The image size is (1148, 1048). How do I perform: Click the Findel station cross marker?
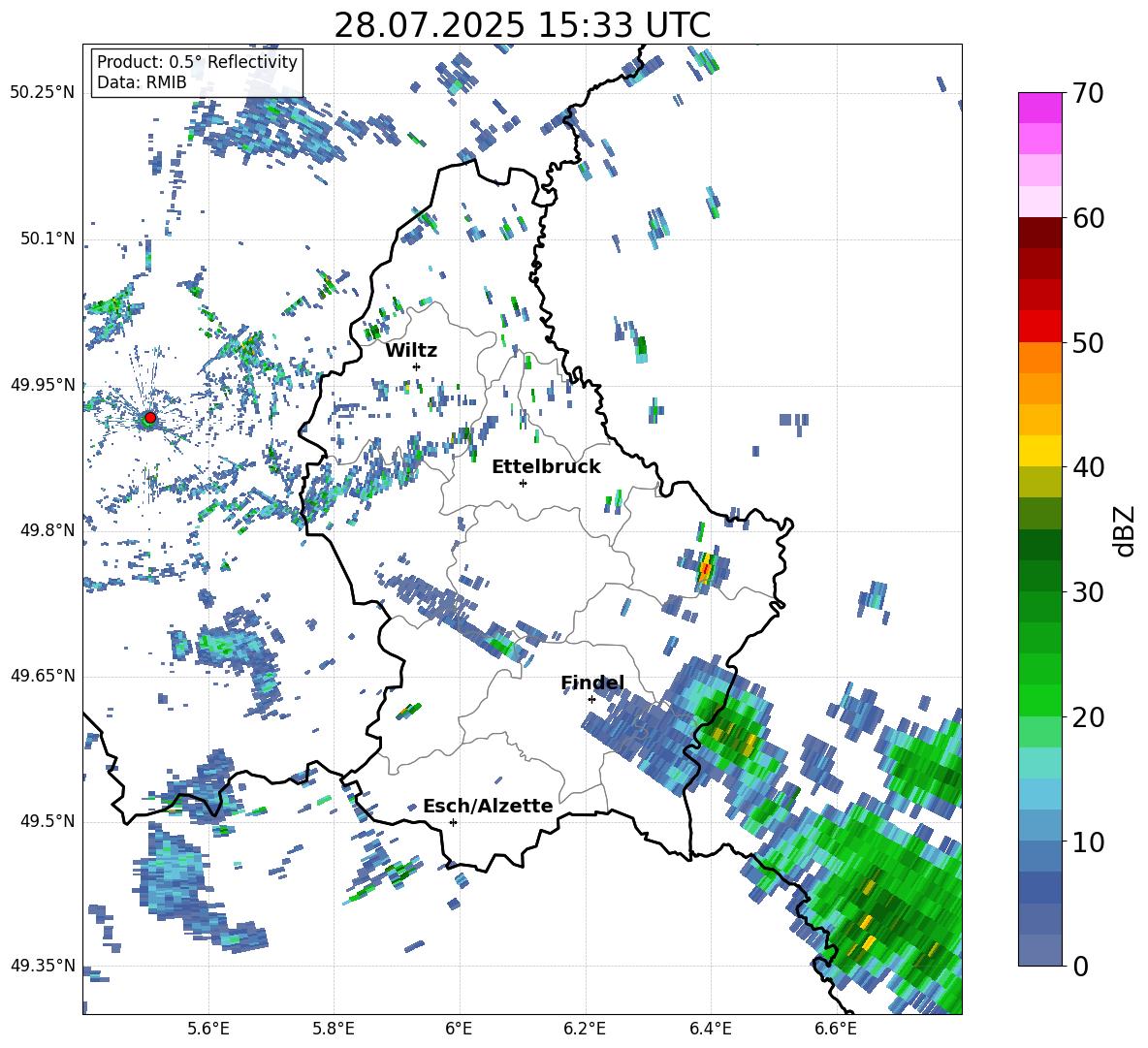(591, 699)
